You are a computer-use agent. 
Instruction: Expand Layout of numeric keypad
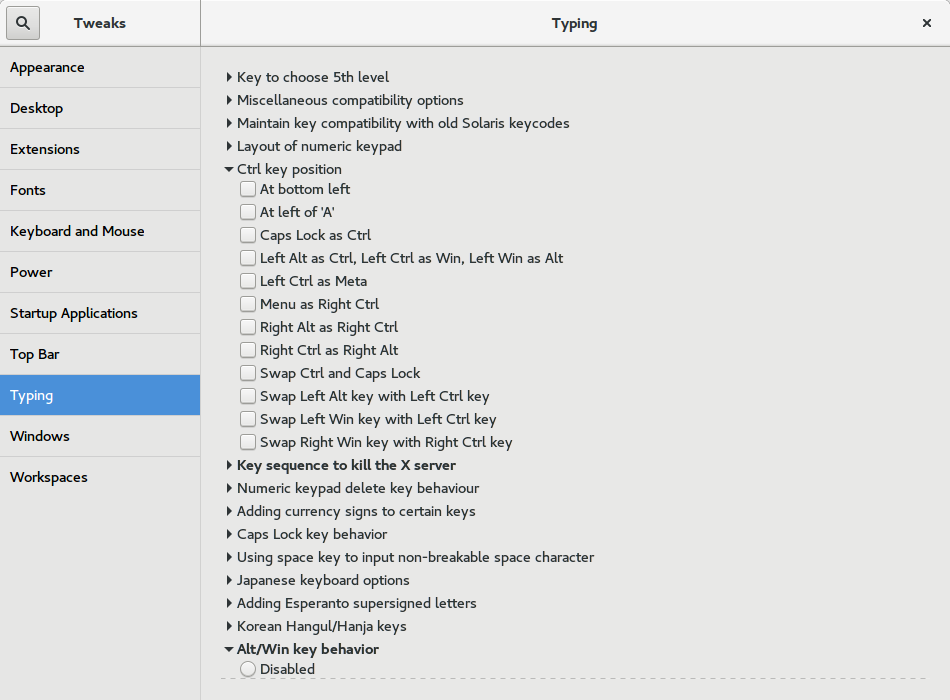point(229,146)
